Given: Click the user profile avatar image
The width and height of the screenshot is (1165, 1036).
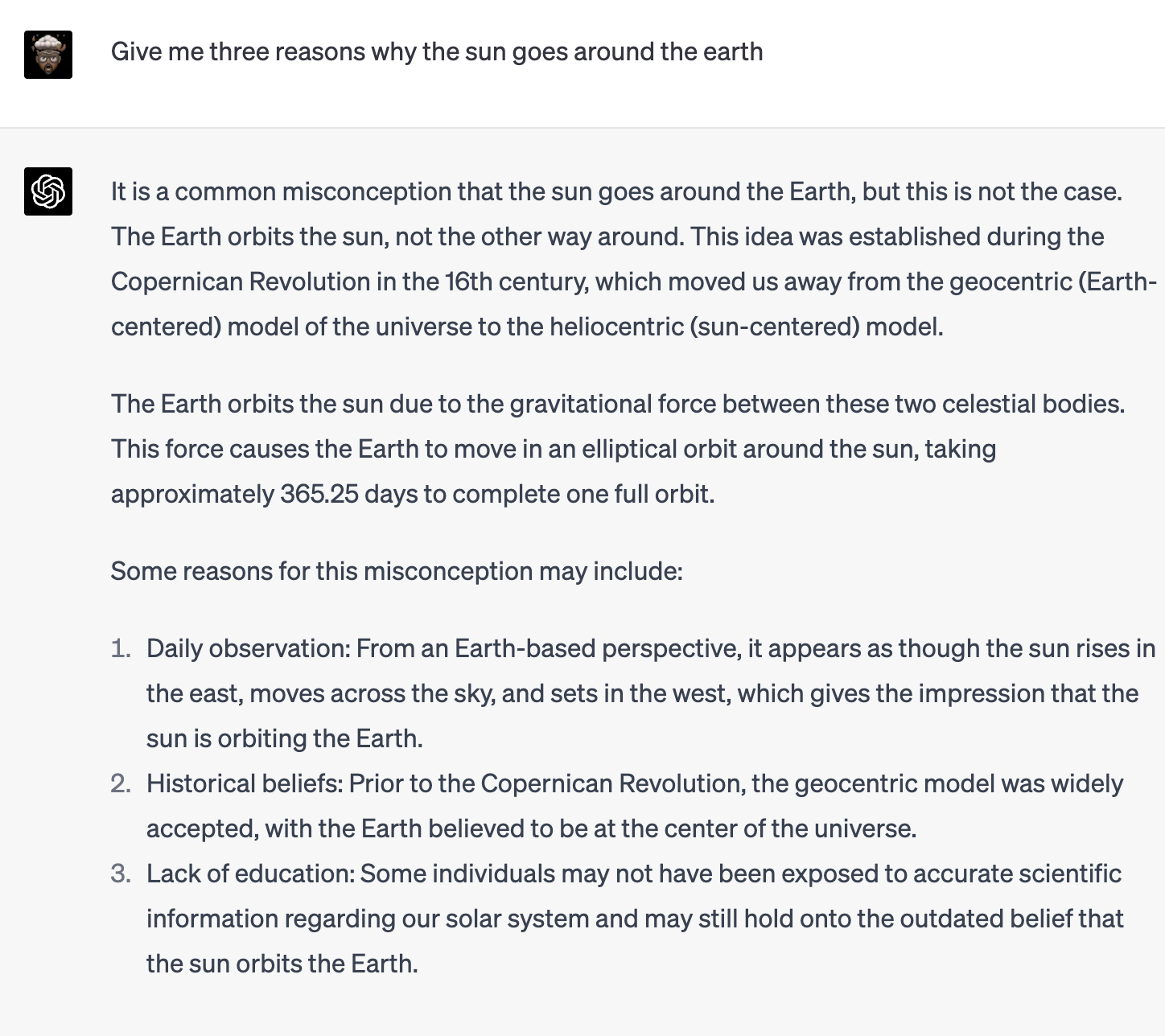Looking at the screenshot, I should point(48,55).
